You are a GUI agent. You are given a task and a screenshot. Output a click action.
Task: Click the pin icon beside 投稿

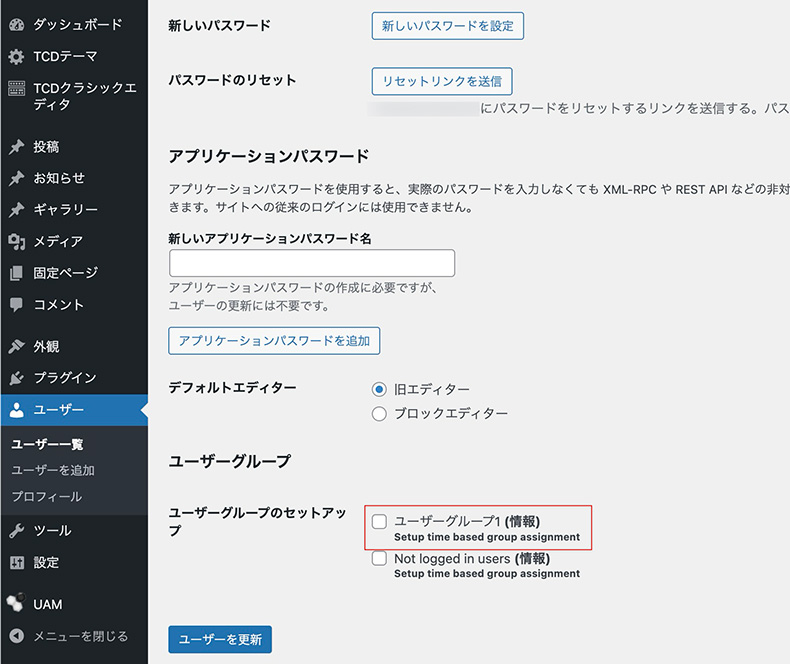(17, 147)
